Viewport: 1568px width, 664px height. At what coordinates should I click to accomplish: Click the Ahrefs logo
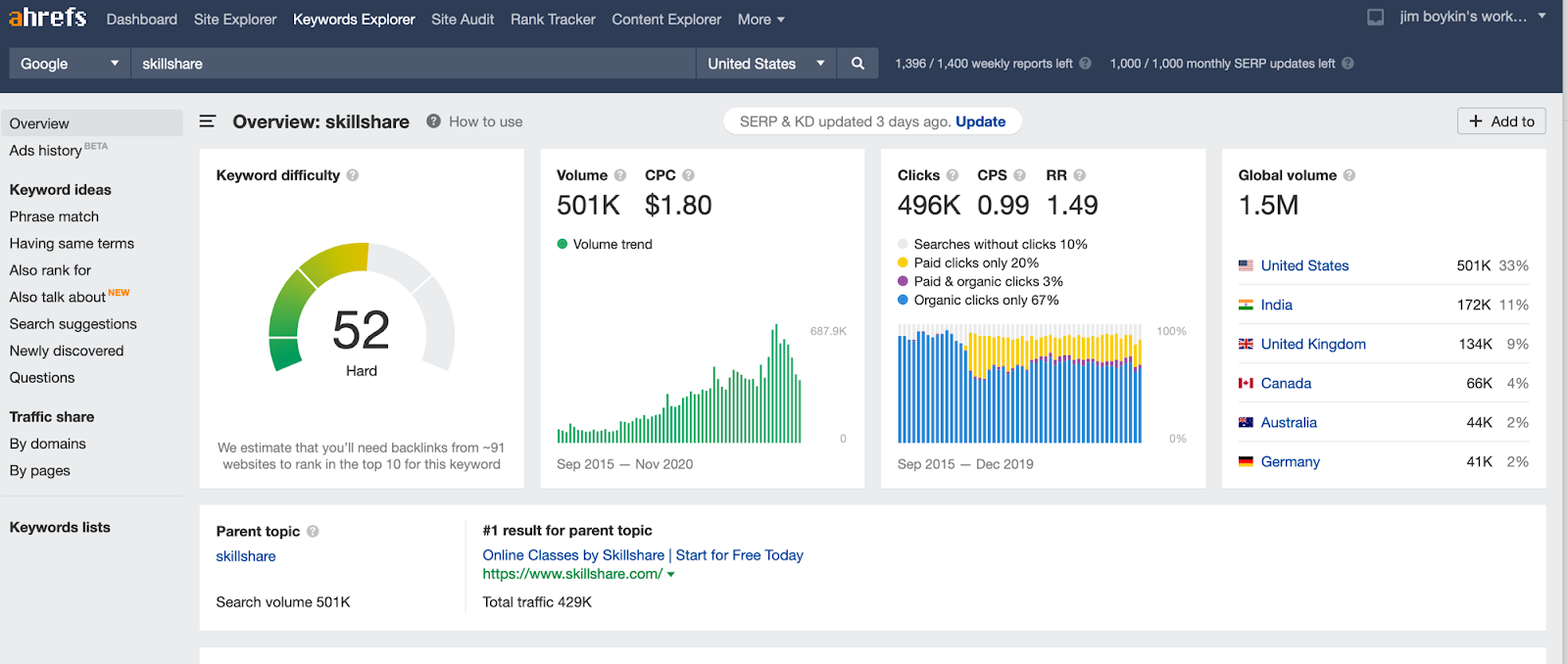[47, 18]
